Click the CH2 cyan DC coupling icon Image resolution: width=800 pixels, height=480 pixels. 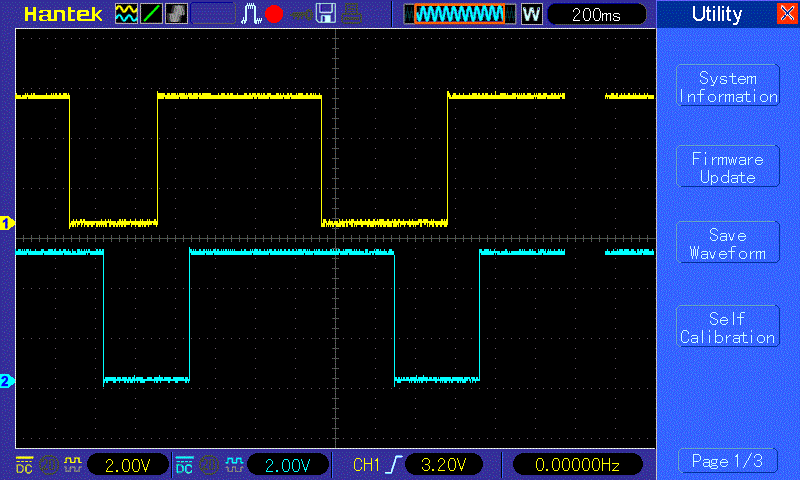pos(184,465)
